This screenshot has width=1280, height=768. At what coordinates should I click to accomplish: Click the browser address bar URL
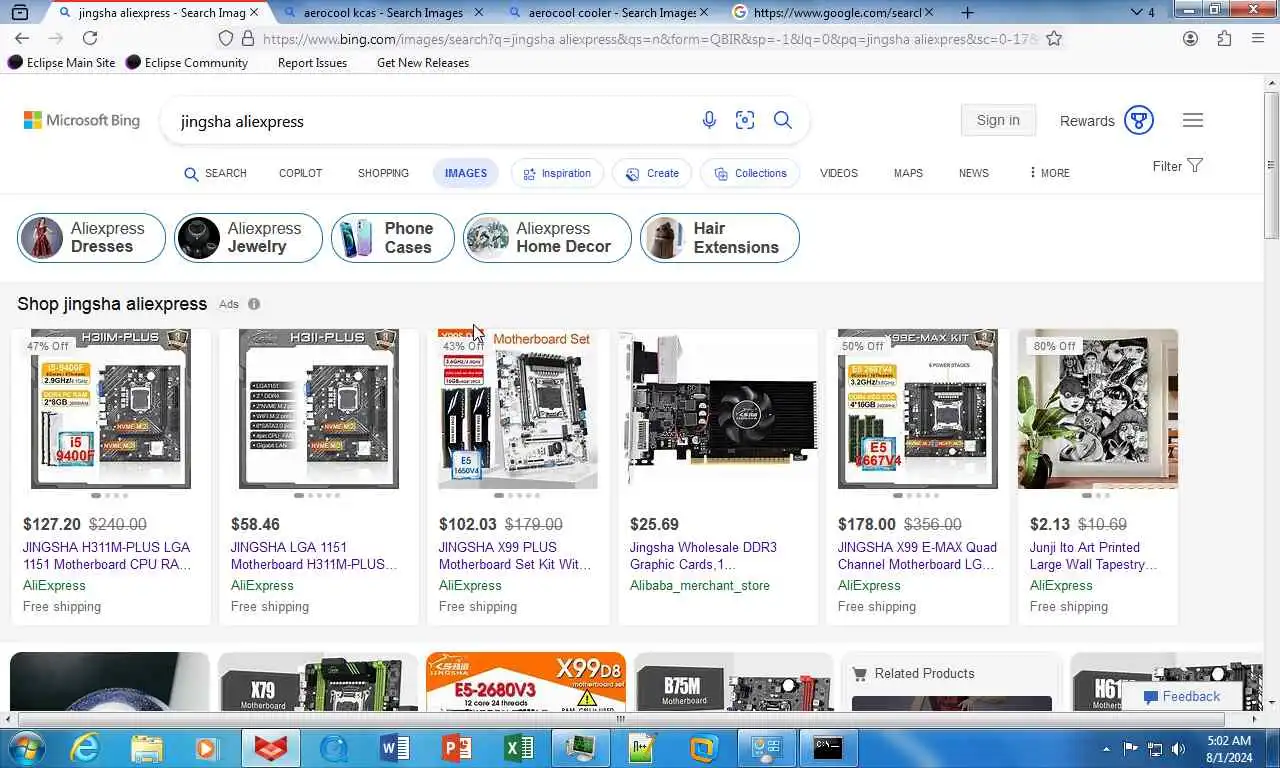pyautogui.click(x=650, y=39)
